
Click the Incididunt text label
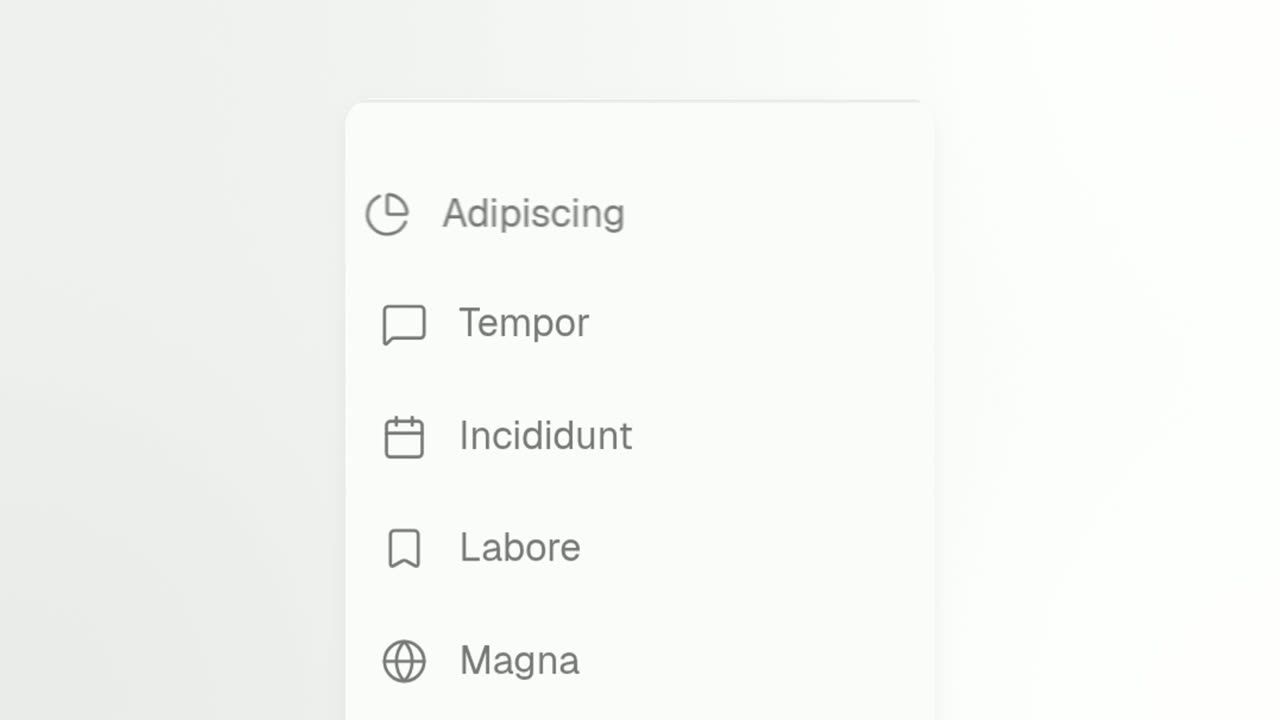coord(546,436)
